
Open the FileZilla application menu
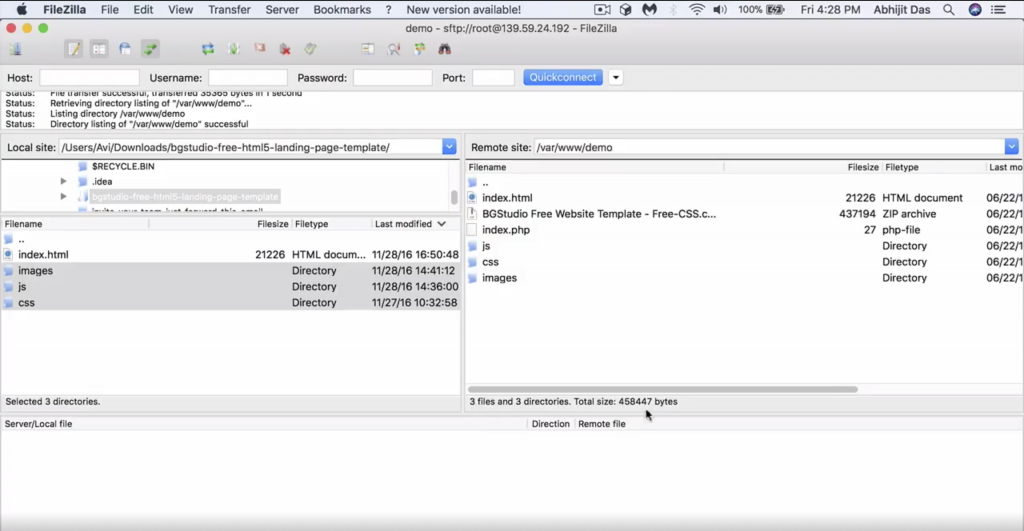click(x=65, y=10)
